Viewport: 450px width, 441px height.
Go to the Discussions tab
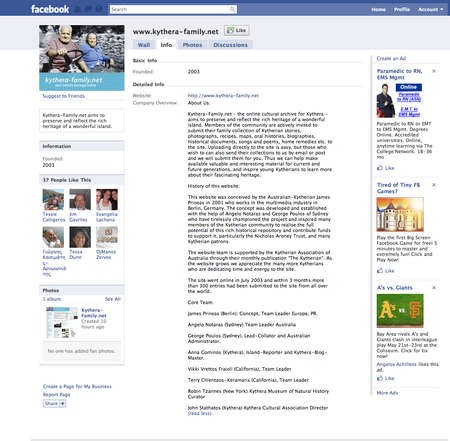pos(230,45)
